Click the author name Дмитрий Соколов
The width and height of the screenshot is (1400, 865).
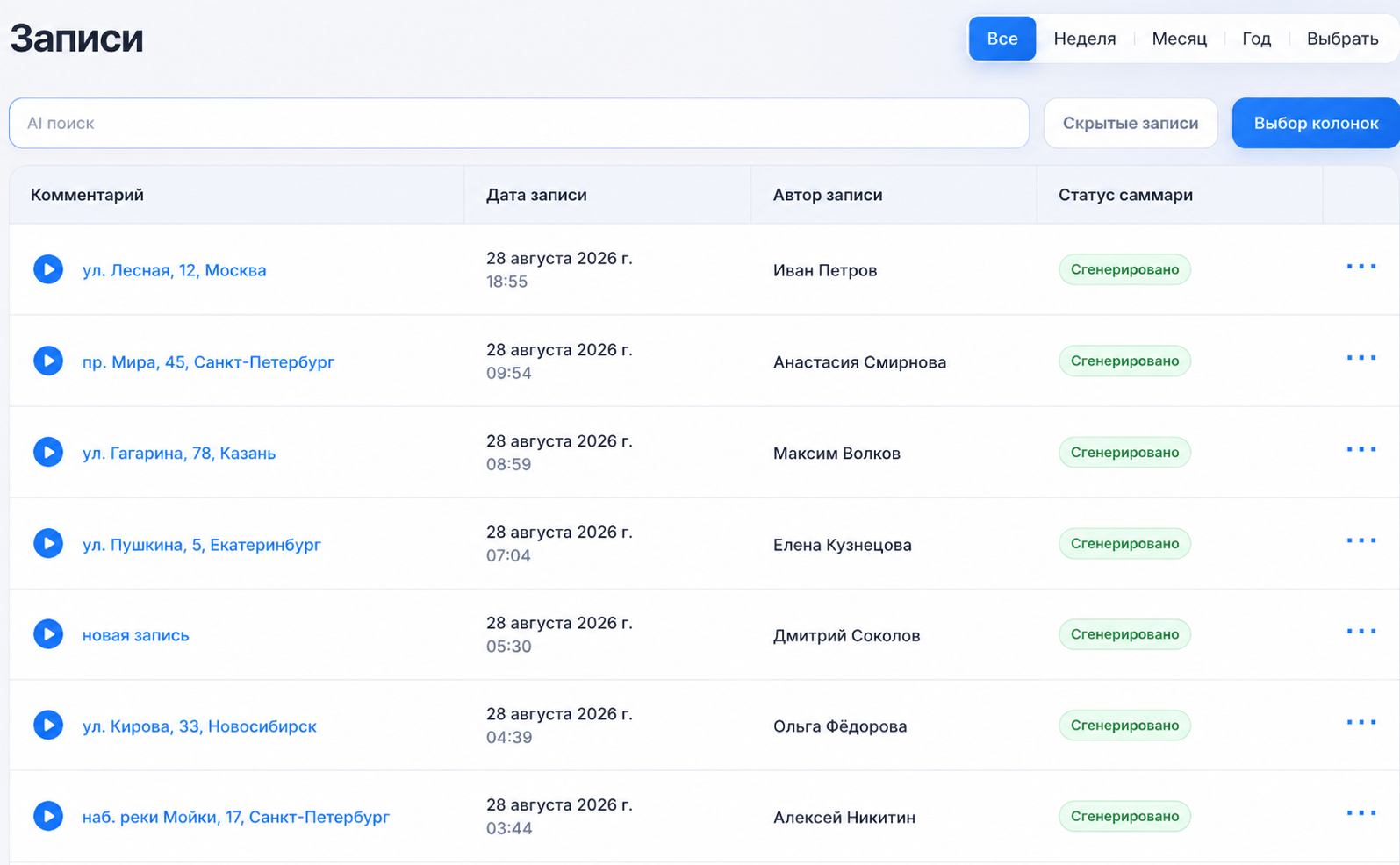846,635
